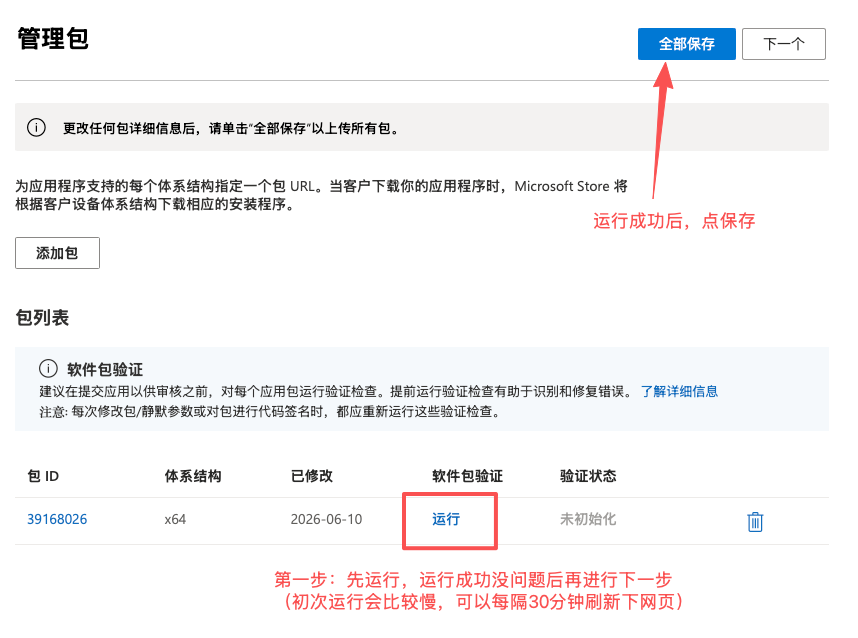Select the x64 architecture cell
The height and width of the screenshot is (638, 858).
click(175, 519)
